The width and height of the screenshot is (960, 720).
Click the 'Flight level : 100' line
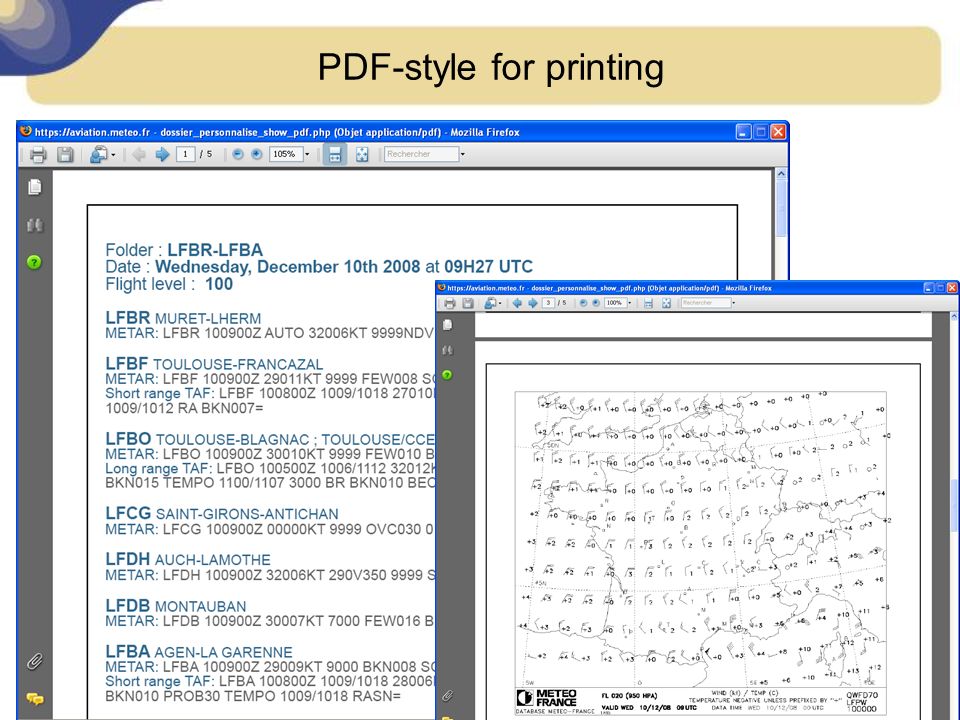(x=169, y=284)
